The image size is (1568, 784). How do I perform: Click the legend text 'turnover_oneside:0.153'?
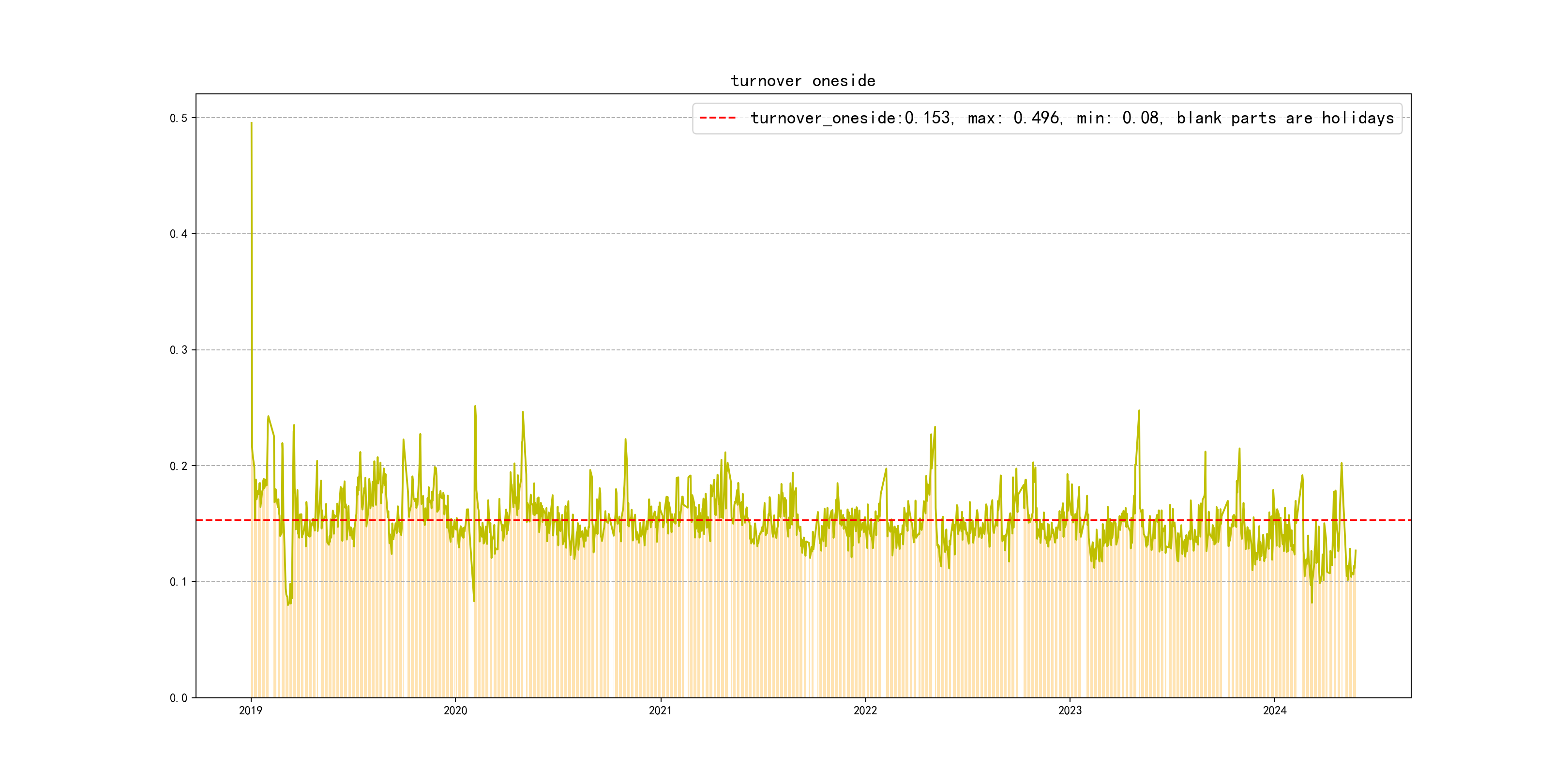850,118
